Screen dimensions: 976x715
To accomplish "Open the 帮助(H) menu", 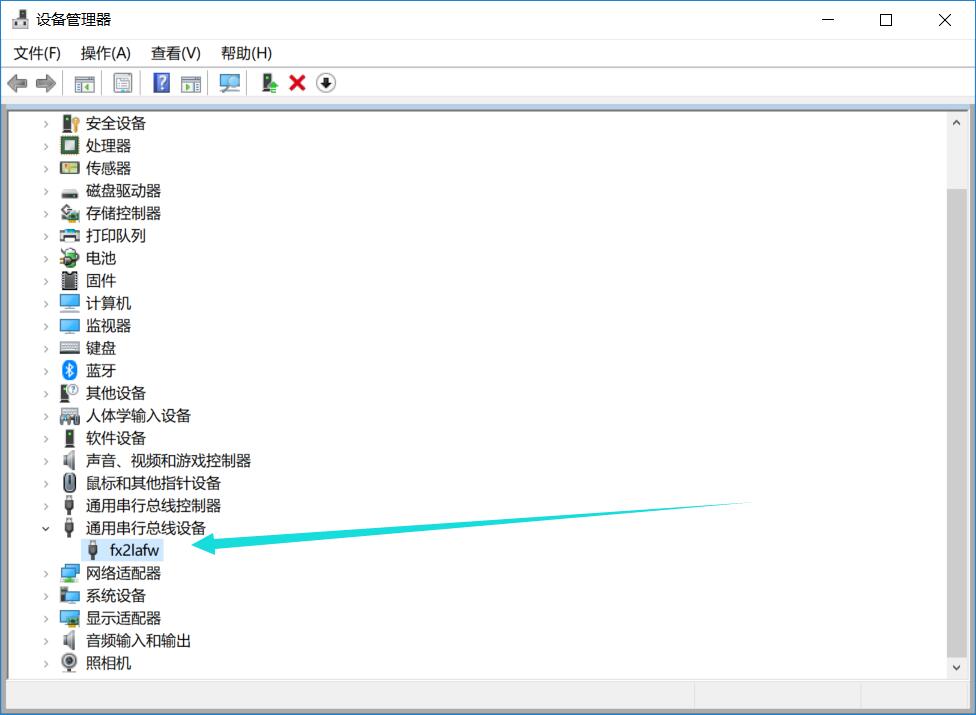I will pyautogui.click(x=246, y=54).
